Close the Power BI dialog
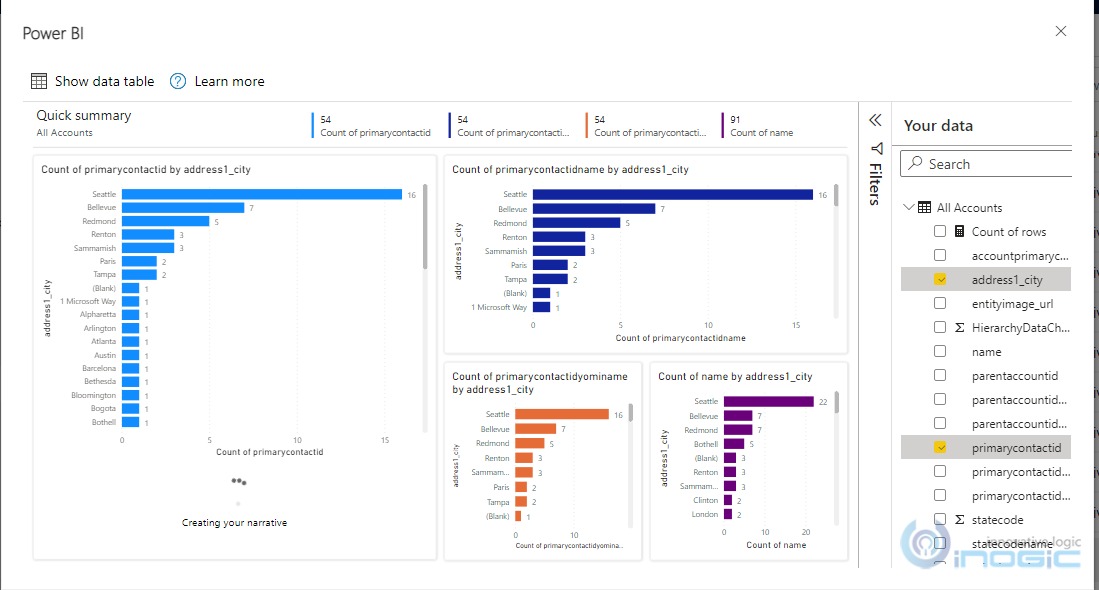Viewport: 1099px width, 590px height. 1061,31
